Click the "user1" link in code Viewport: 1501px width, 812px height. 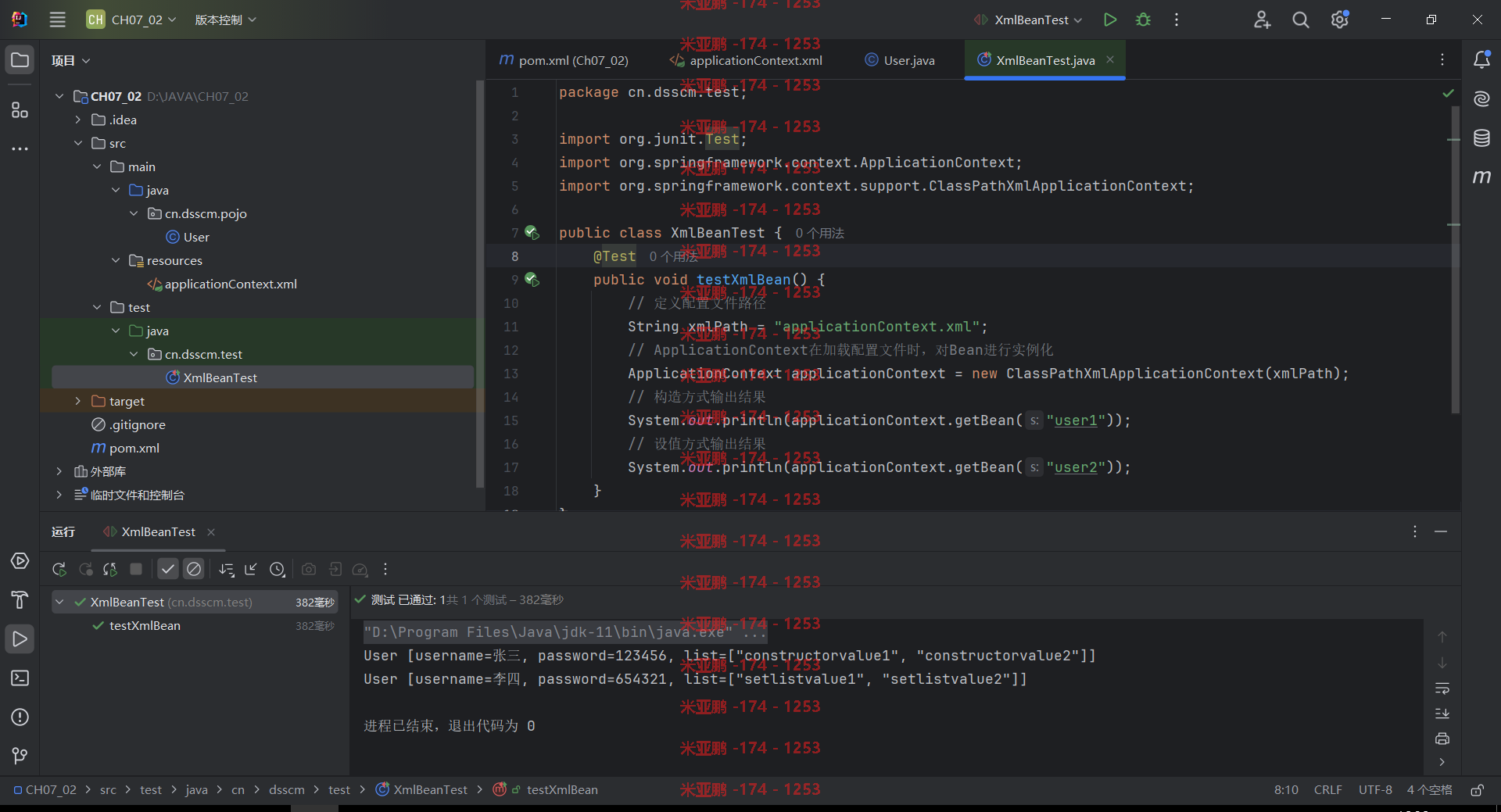pyautogui.click(x=1076, y=420)
